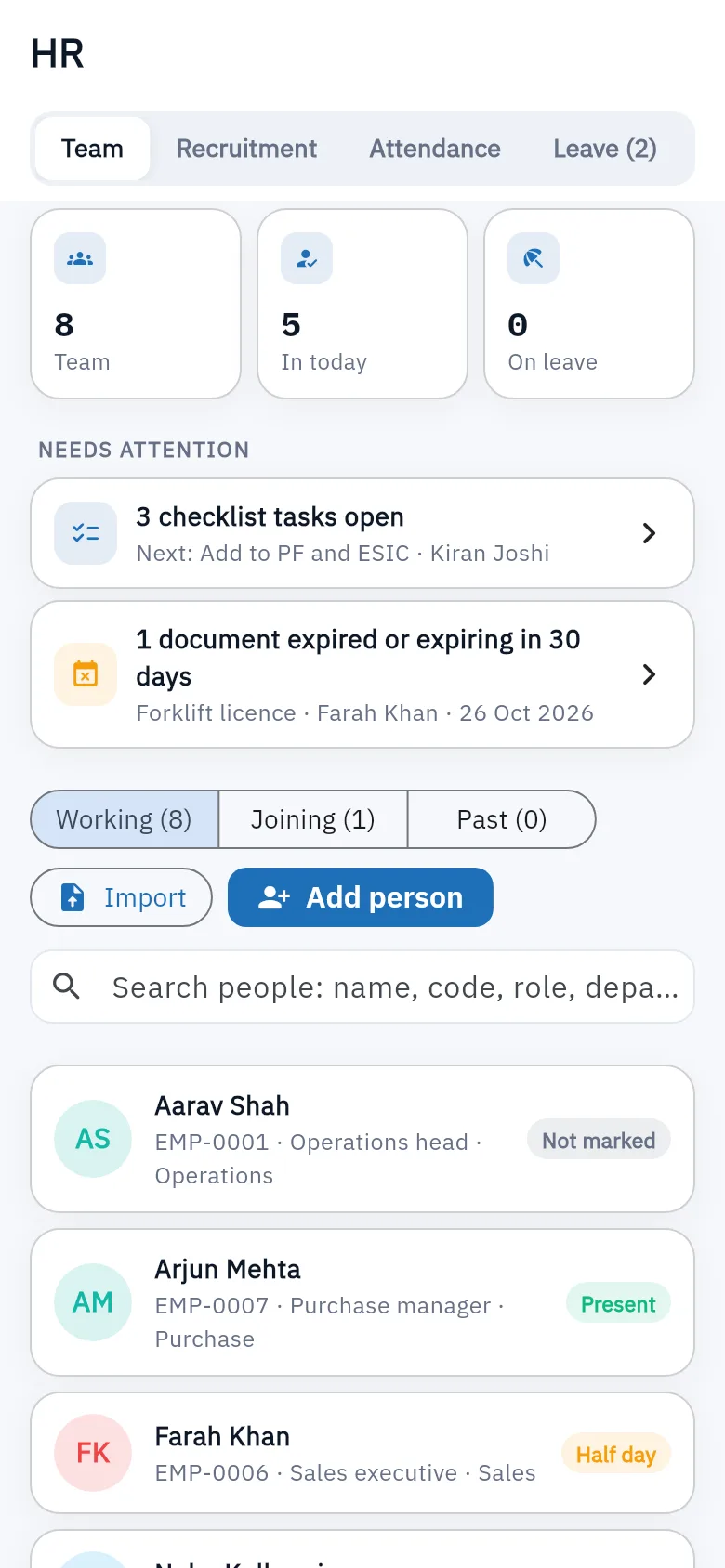Open the Leave (2) tab

605,149
